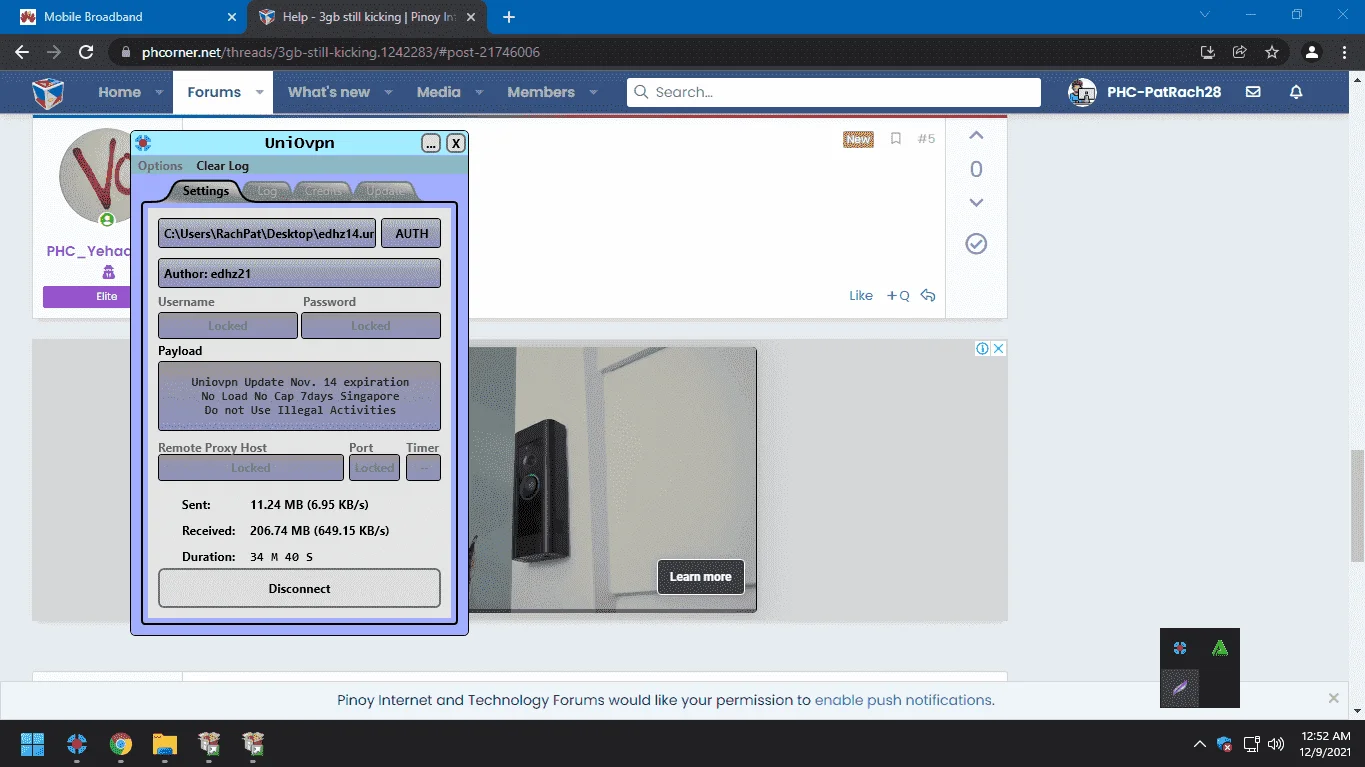
Task: Click the install app icon in address bar
Action: tap(1208, 52)
